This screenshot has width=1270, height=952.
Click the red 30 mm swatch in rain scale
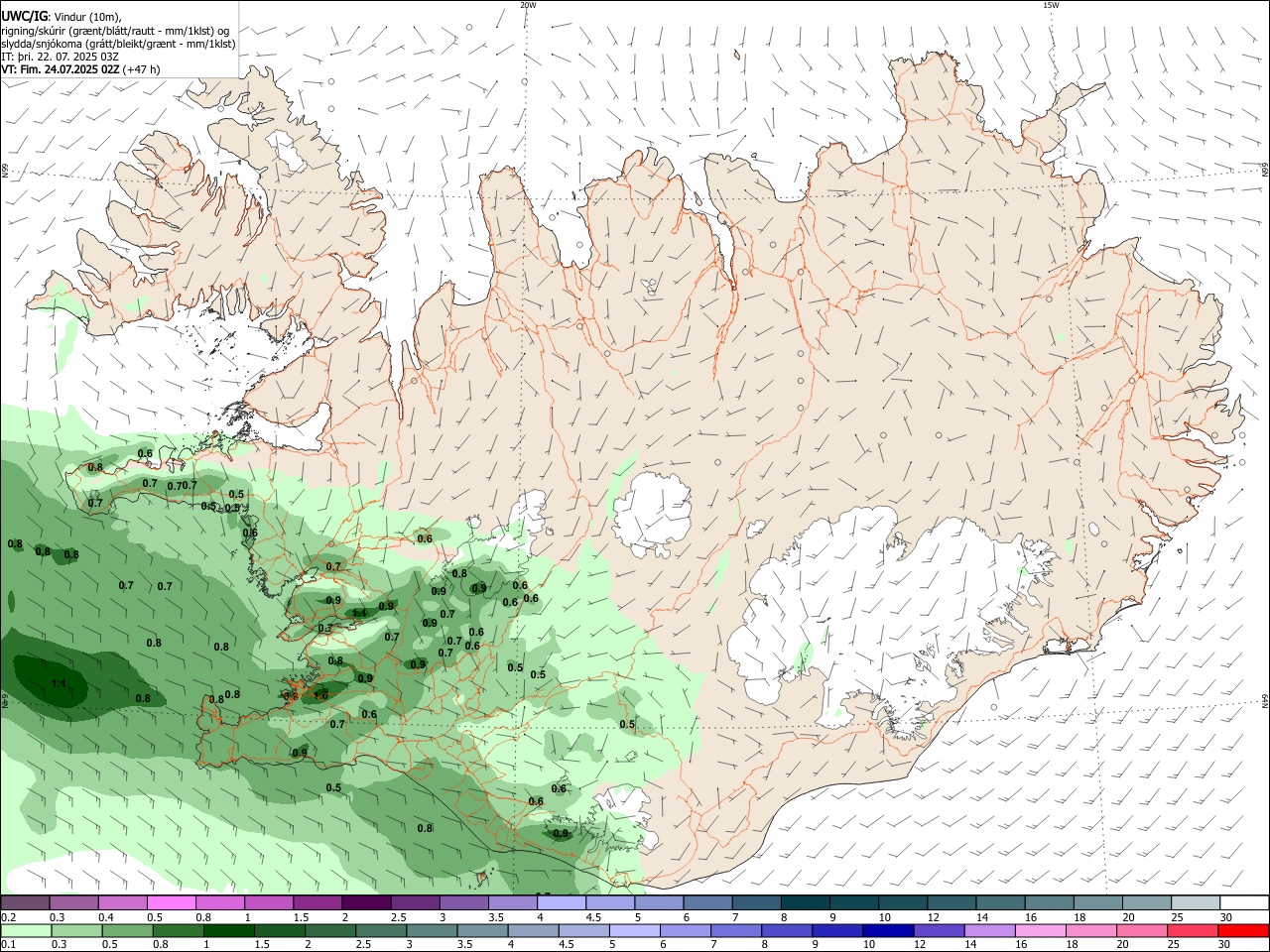[x=1242, y=930]
